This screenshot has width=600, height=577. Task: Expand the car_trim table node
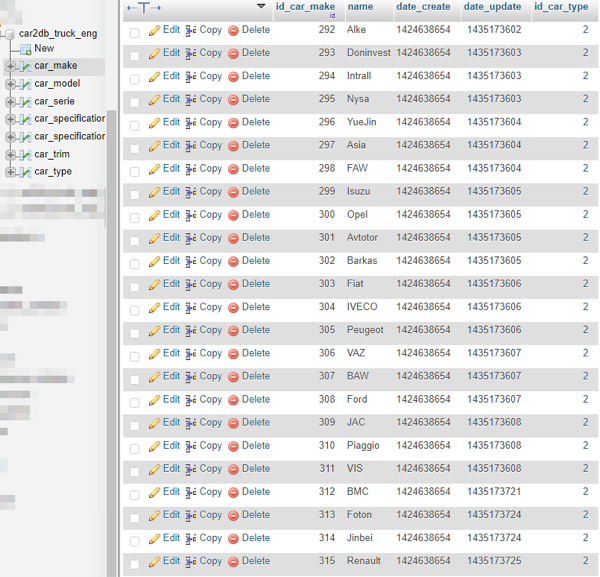pyautogui.click(x=10, y=155)
